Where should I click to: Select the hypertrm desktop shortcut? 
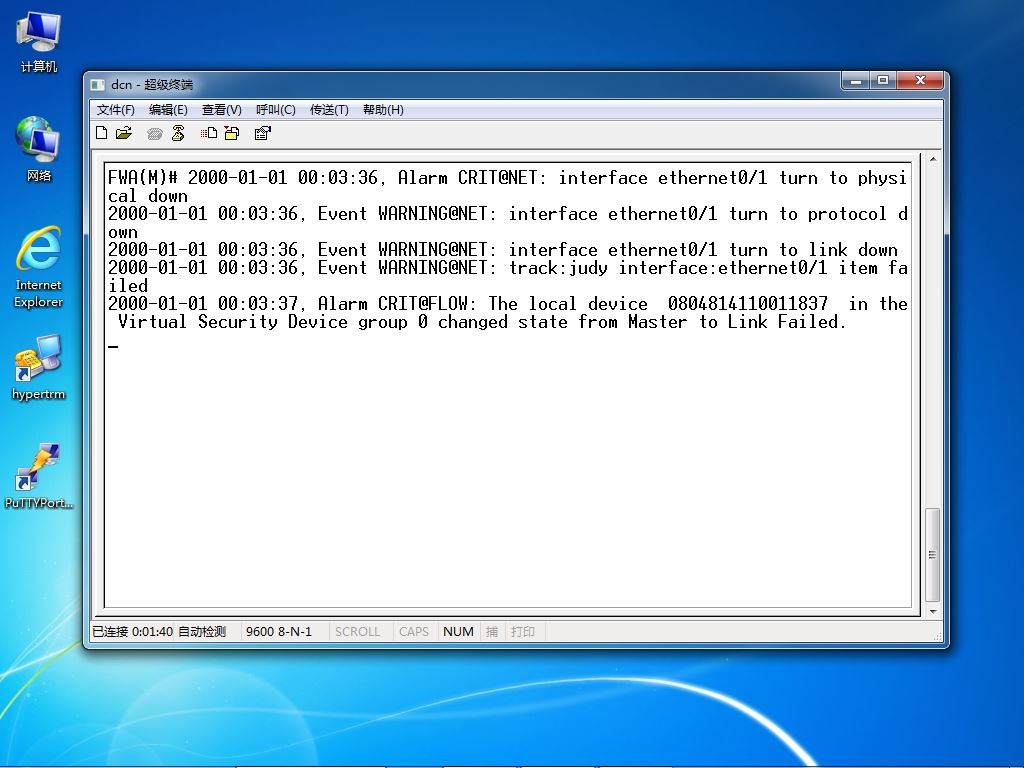(x=39, y=368)
